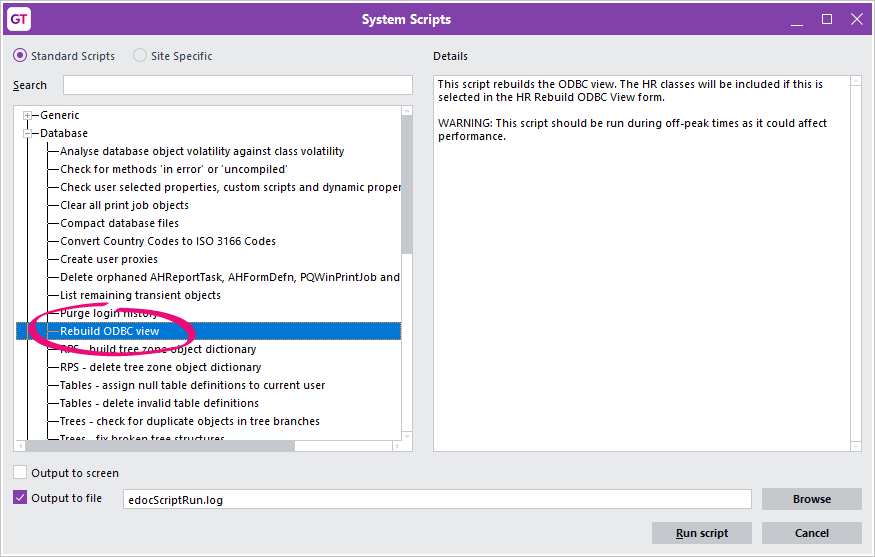
Task: Enable the Output to screen checkbox
Action: pyautogui.click(x=21, y=473)
